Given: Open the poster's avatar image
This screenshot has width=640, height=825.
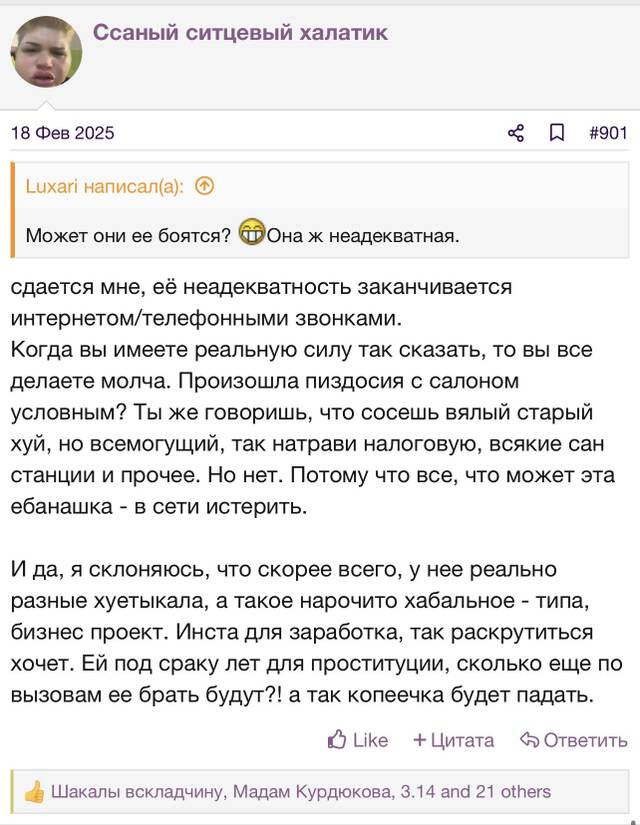Looking at the screenshot, I should tap(46, 52).
